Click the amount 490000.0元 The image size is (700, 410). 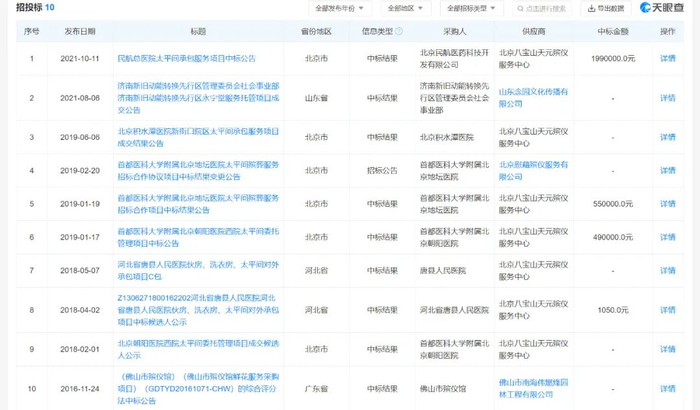point(613,237)
